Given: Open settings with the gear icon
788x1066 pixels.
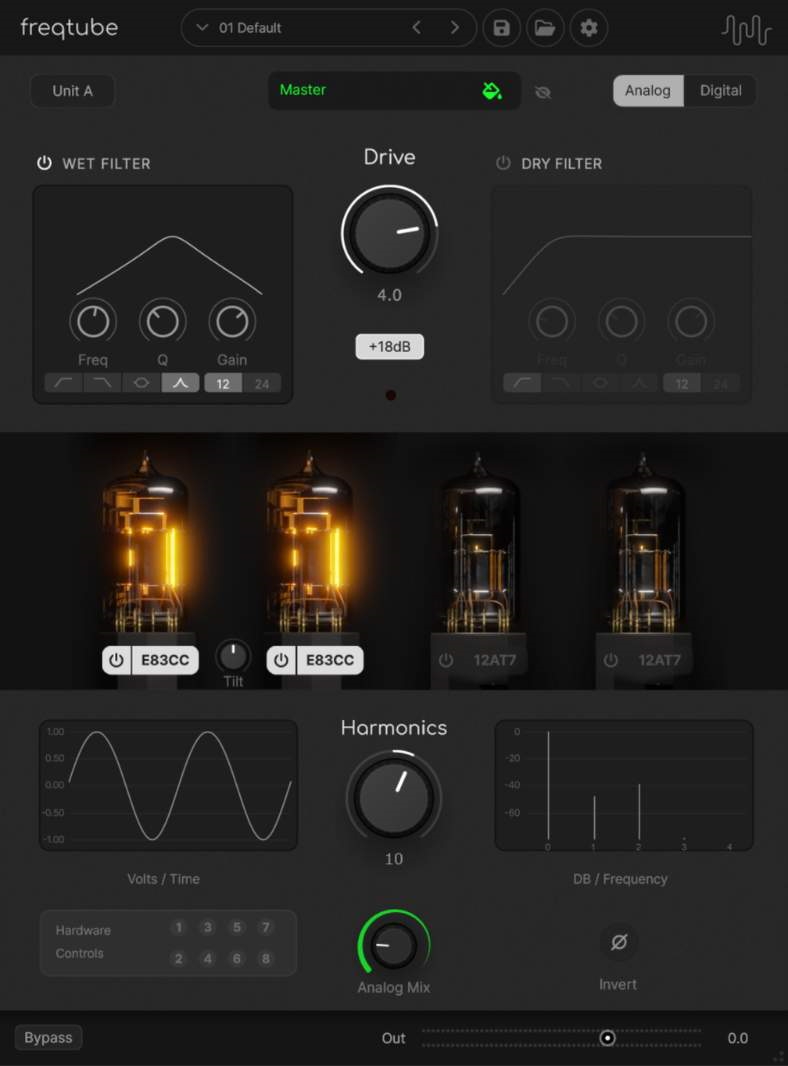Looking at the screenshot, I should coord(589,28).
